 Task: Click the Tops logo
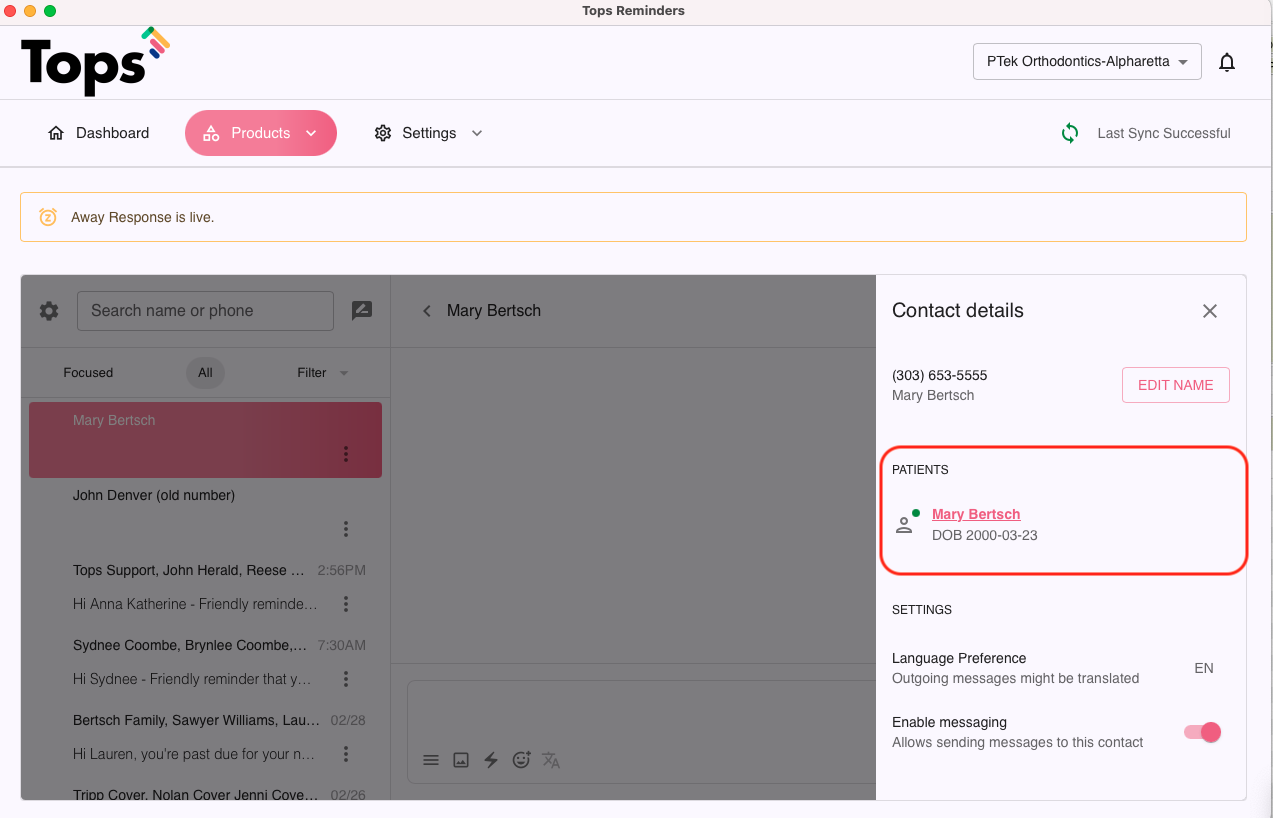coord(95,62)
